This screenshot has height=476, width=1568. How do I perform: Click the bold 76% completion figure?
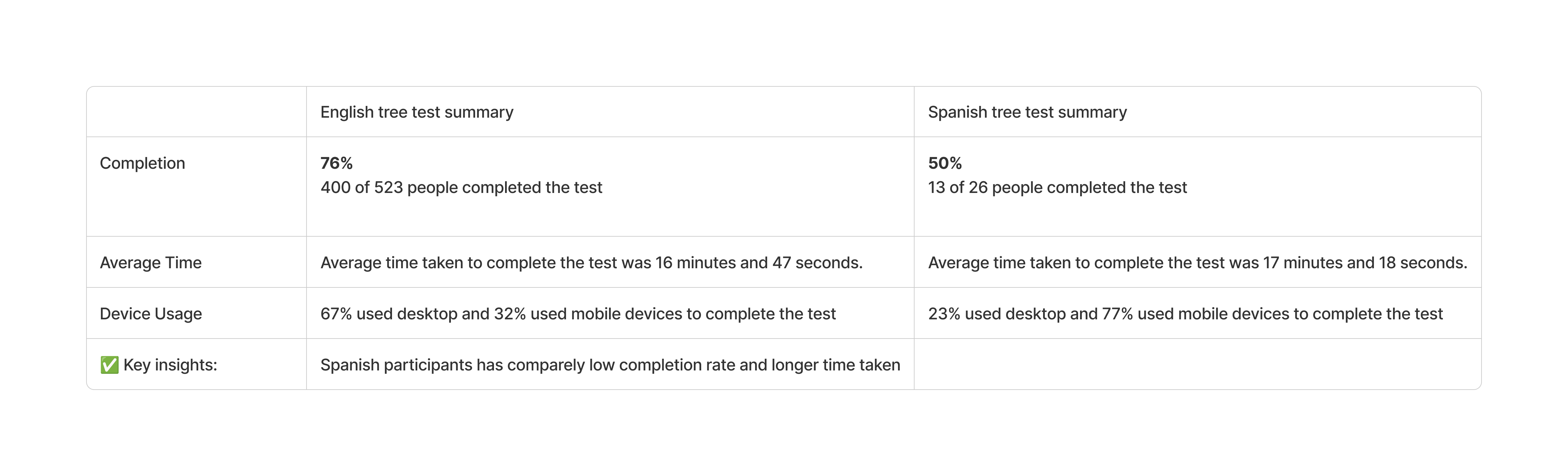coord(336,163)
